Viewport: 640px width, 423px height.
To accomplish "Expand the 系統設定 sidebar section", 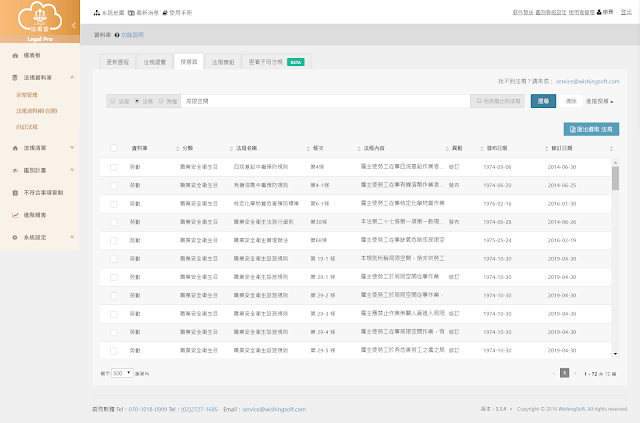I will (x=72, y=237).
